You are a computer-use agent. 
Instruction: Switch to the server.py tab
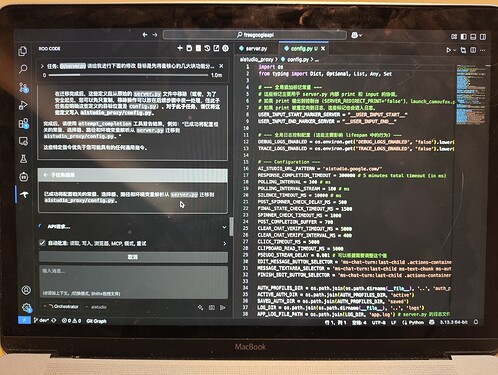point(253,49)
